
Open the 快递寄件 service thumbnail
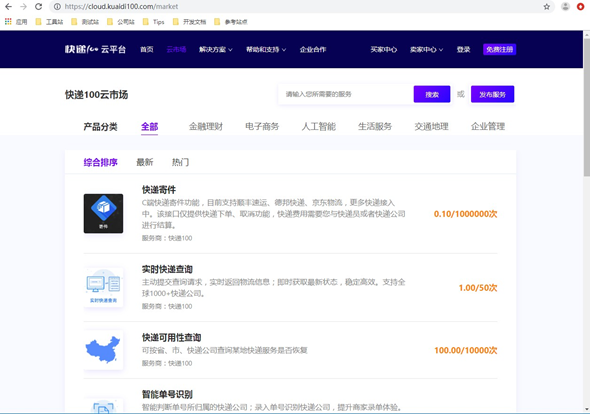click(x=103, y=213)
